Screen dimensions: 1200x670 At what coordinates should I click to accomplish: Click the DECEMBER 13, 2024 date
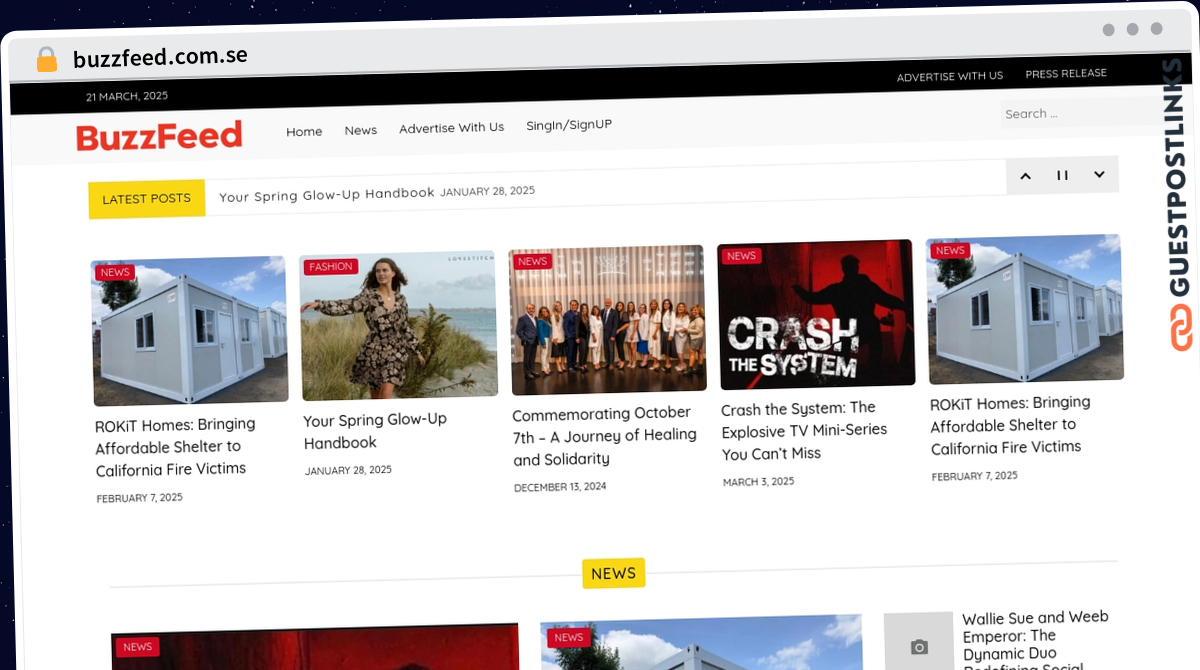(560, 487)
